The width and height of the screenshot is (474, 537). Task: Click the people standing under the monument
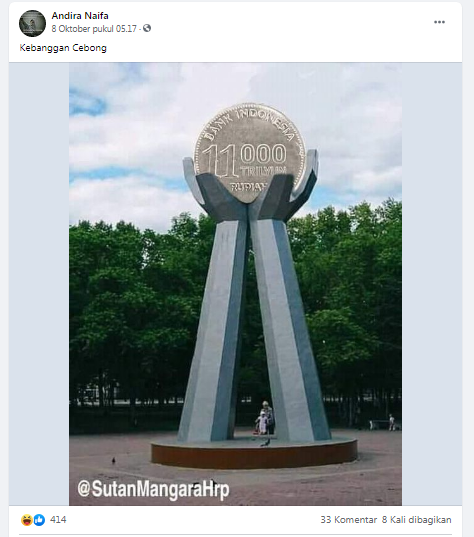(x=265, y=418)
